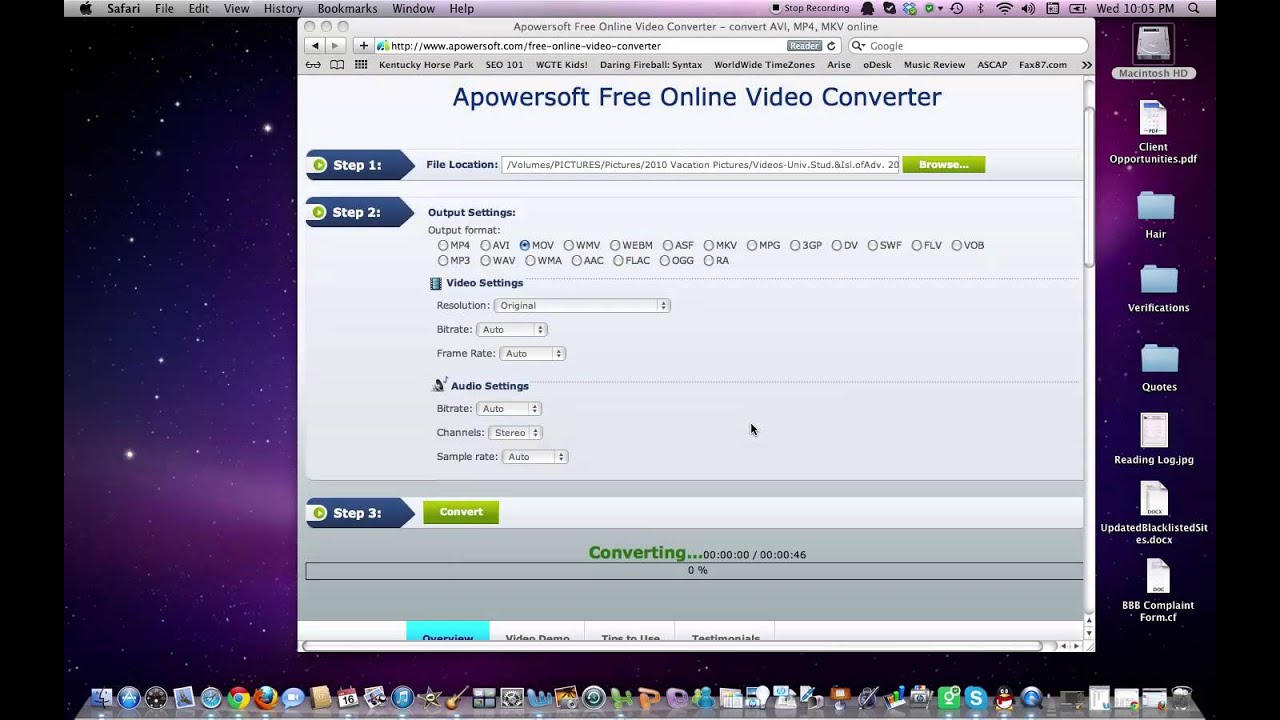Open the Frame Rate dropdown
This screenshot has height=720, width=1280.
coord(532,353)
